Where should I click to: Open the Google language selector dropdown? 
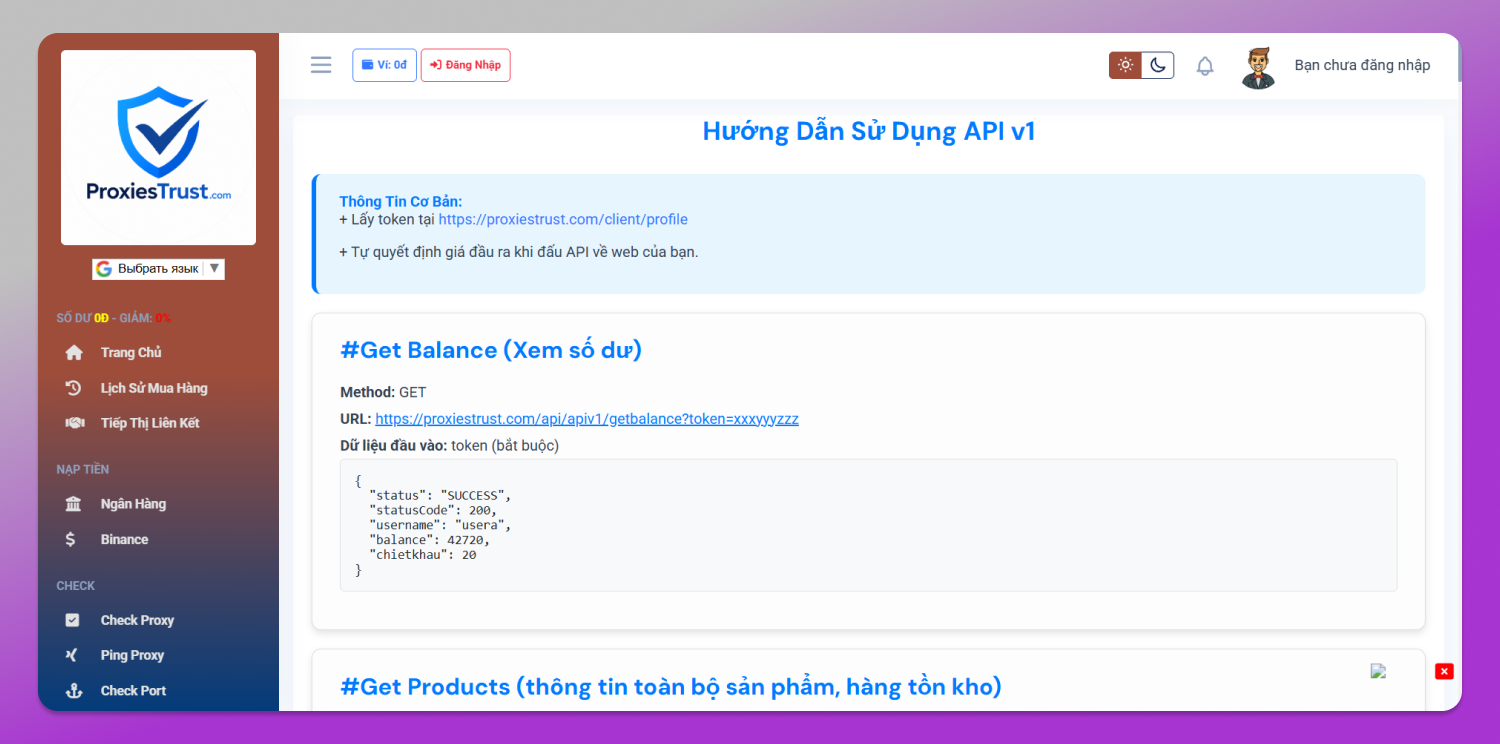coord(158,269)
